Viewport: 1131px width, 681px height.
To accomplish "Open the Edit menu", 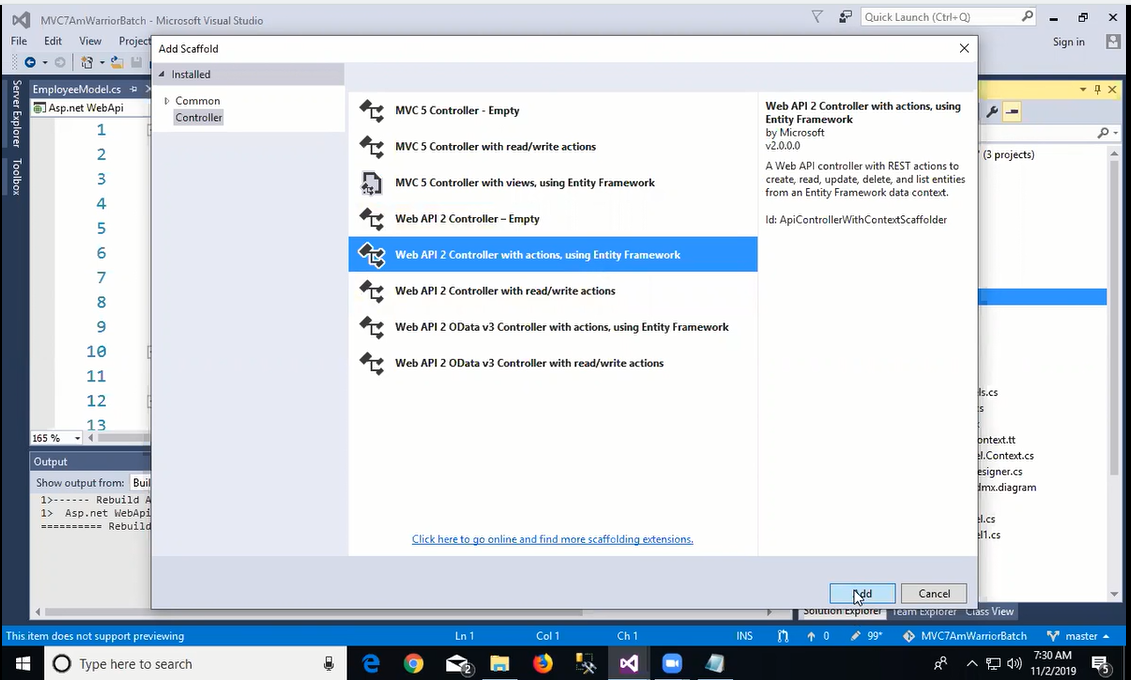I will pos(53,41).
